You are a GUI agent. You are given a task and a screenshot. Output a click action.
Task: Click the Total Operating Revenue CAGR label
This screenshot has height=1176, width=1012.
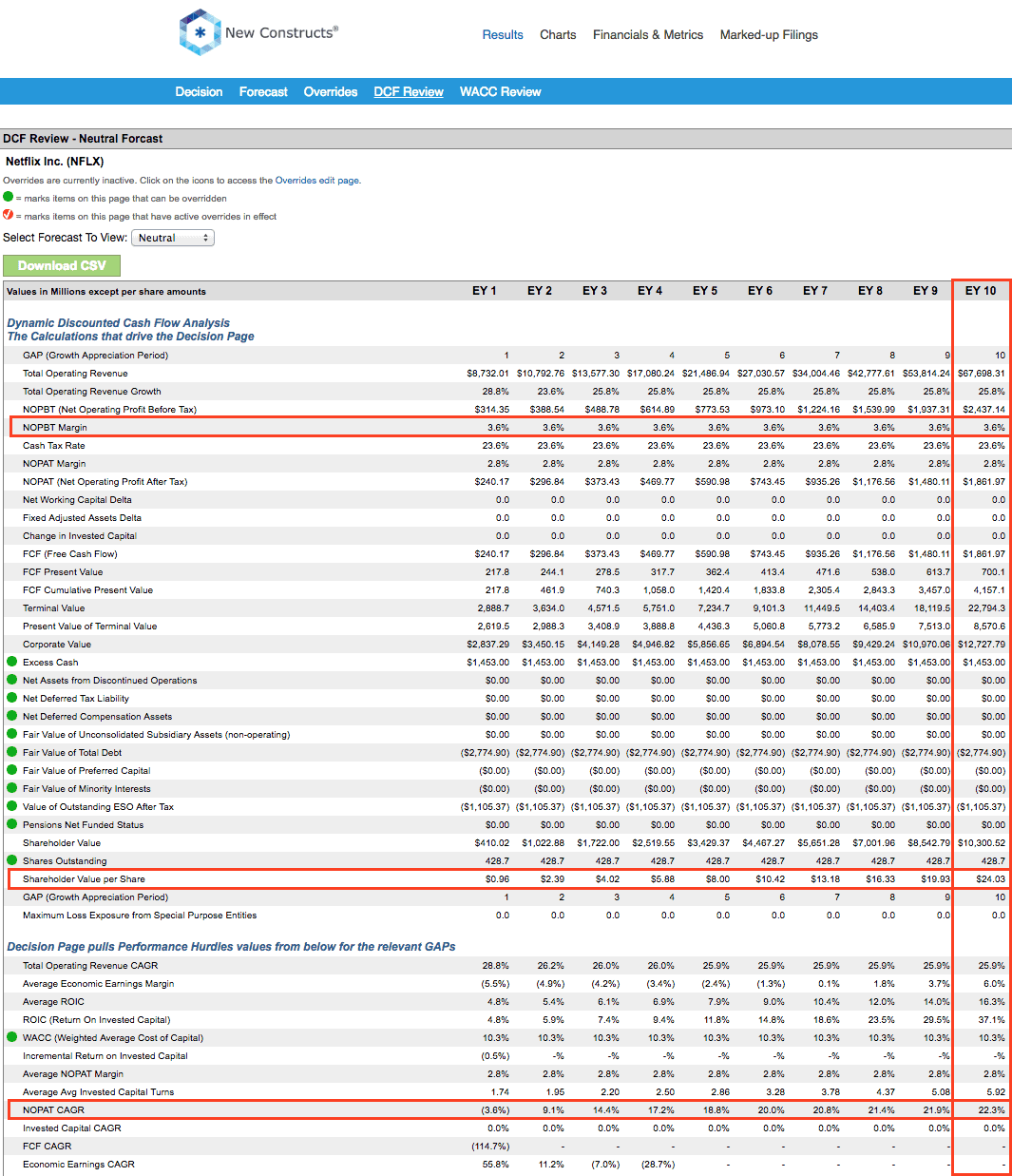tap(90, 966)
